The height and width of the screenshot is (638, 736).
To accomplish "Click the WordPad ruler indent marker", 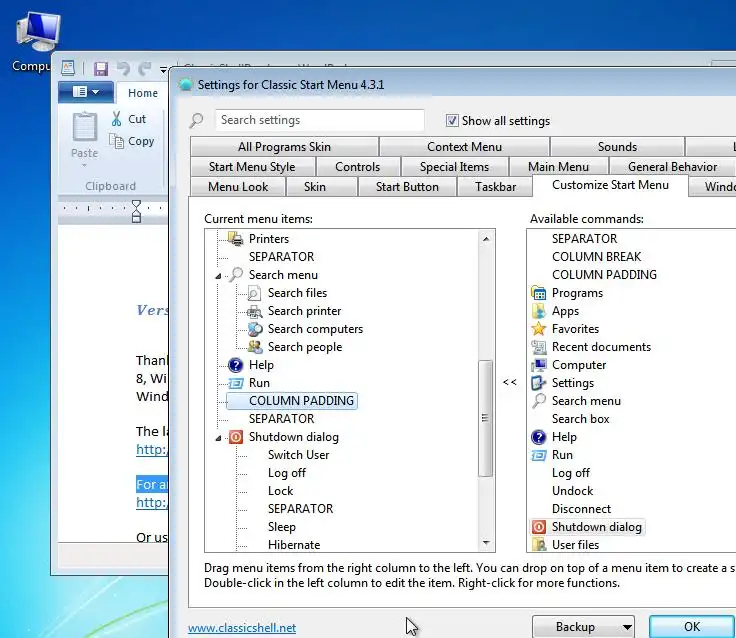I will point(136,211).
